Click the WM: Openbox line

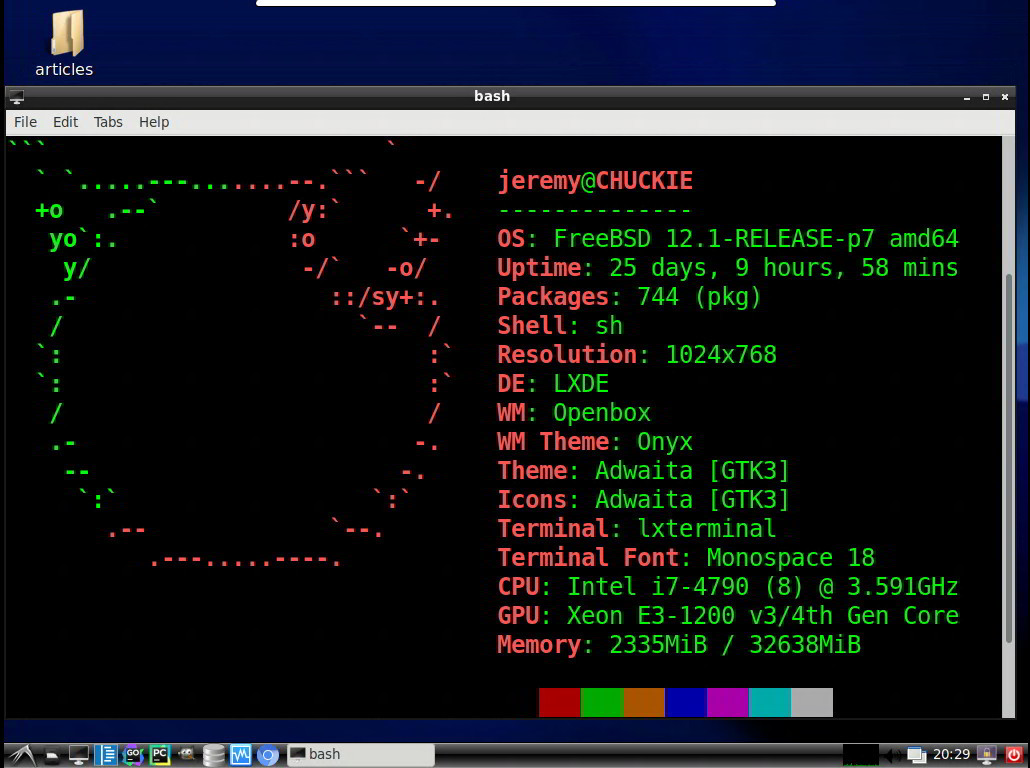pos(574,413)
